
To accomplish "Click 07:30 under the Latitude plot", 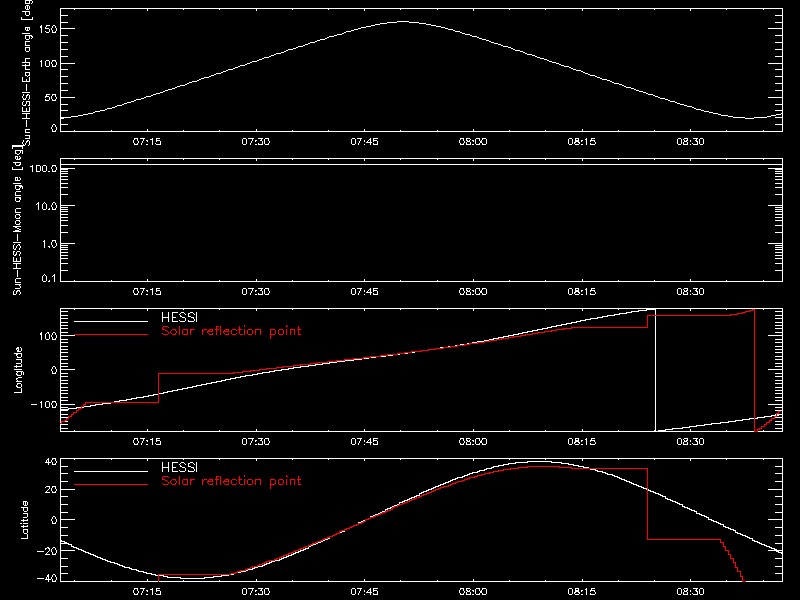I will [256, 592].
